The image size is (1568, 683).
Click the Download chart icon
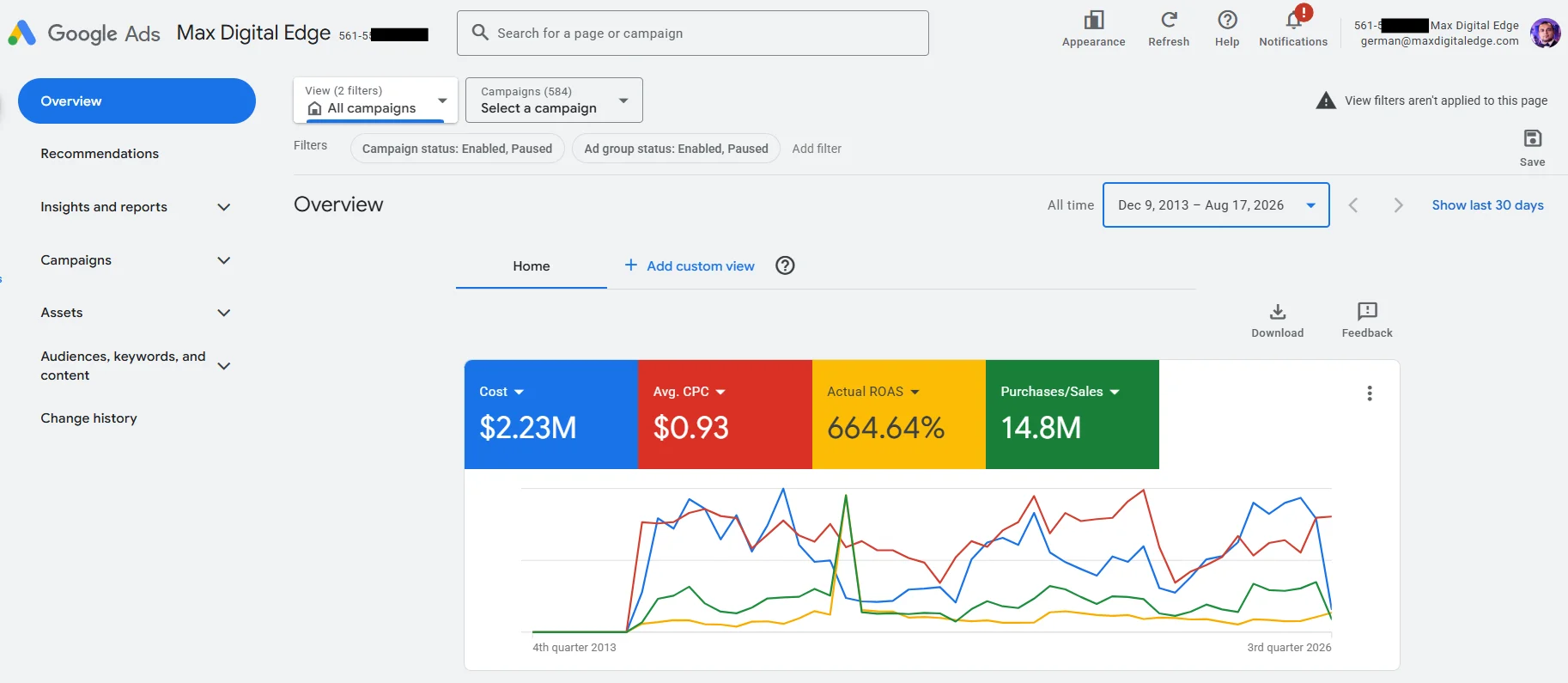1278,311
